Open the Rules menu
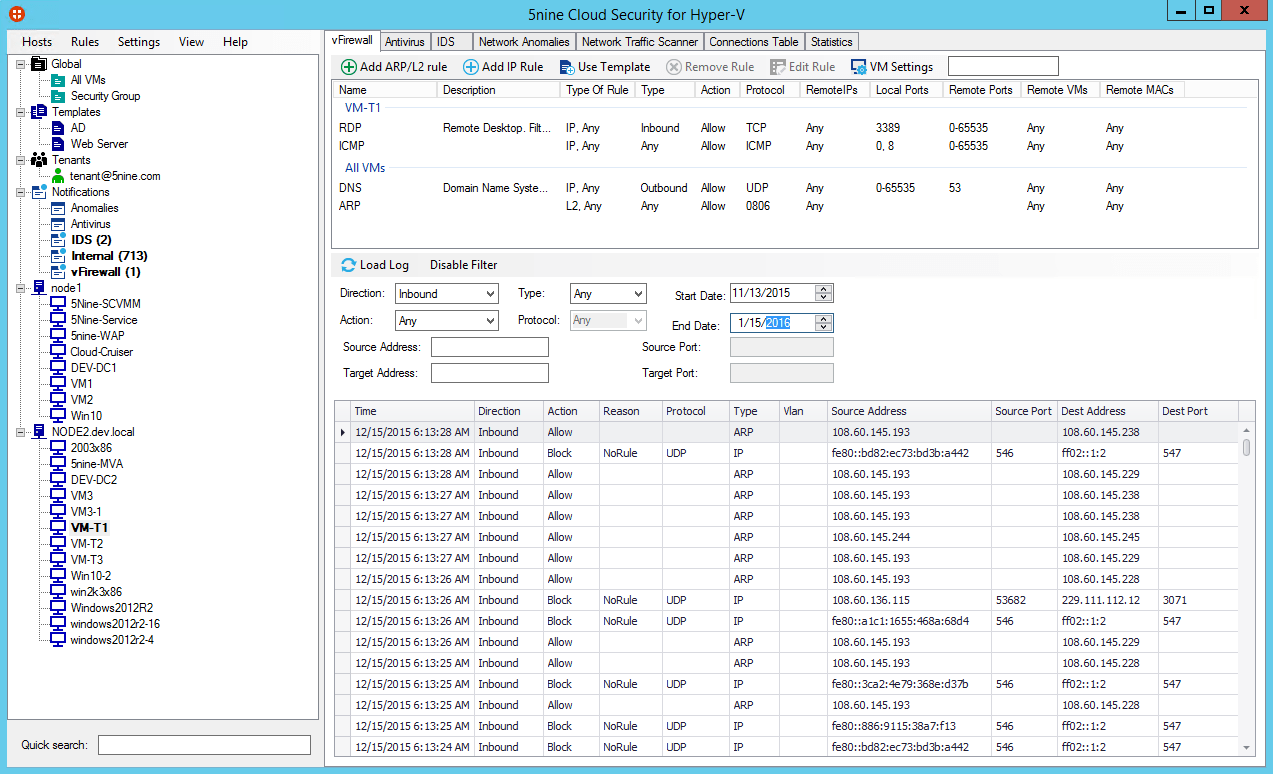The width and height of the screenshot is (1273, 774). [84, 41]
